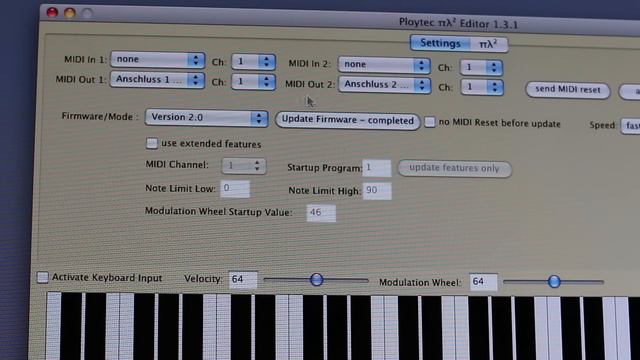
Task: Click the Velocity slider handle
Action: coord(316,280)
